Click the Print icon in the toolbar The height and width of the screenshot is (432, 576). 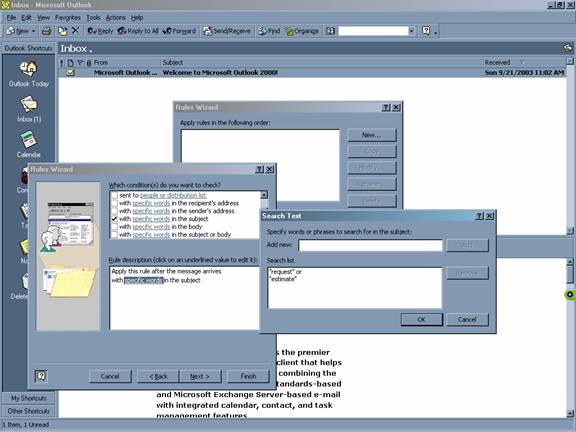pyautogui.click(x=47, y=31)
